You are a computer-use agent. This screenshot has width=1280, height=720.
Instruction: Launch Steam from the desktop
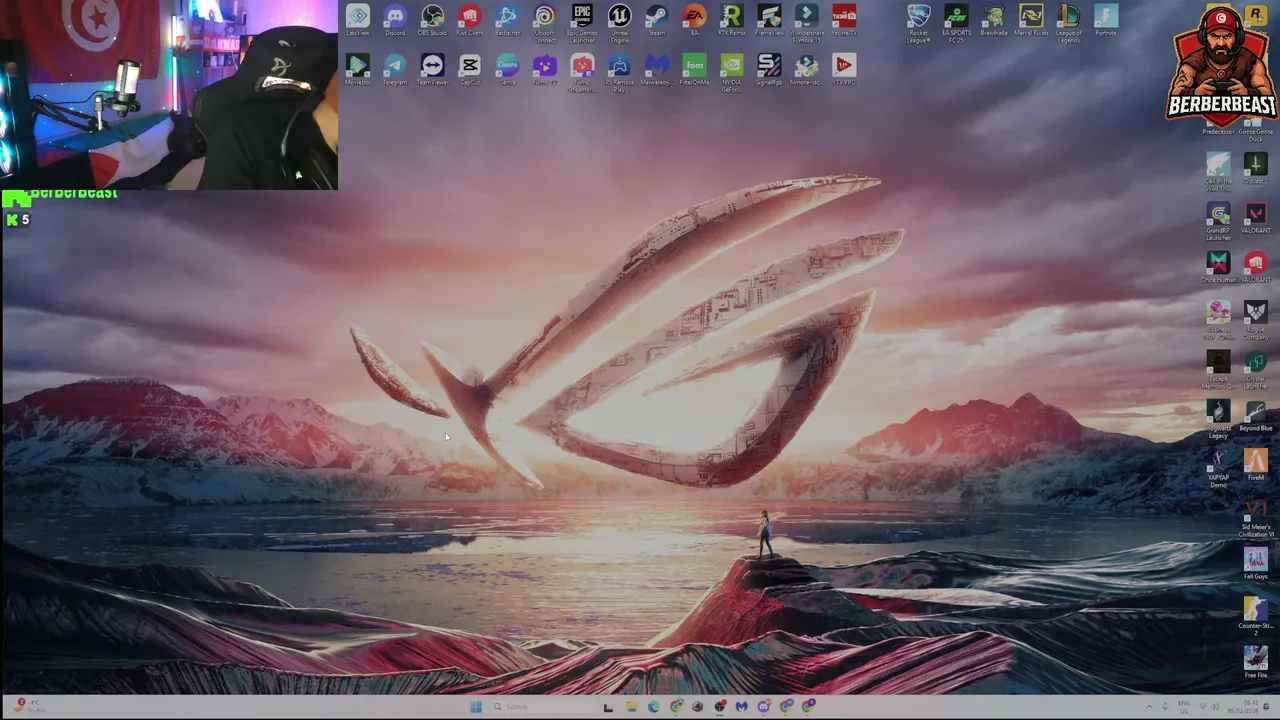pos(657,20)
